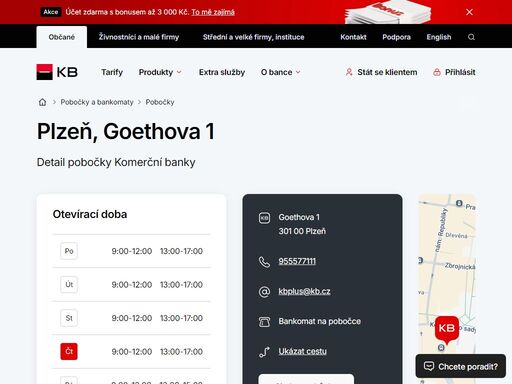The height and width of the screenshot is (384, 512).
Task: Click the Otevírací doba heading
Action: pyautogui.click(x=90, y=214)
